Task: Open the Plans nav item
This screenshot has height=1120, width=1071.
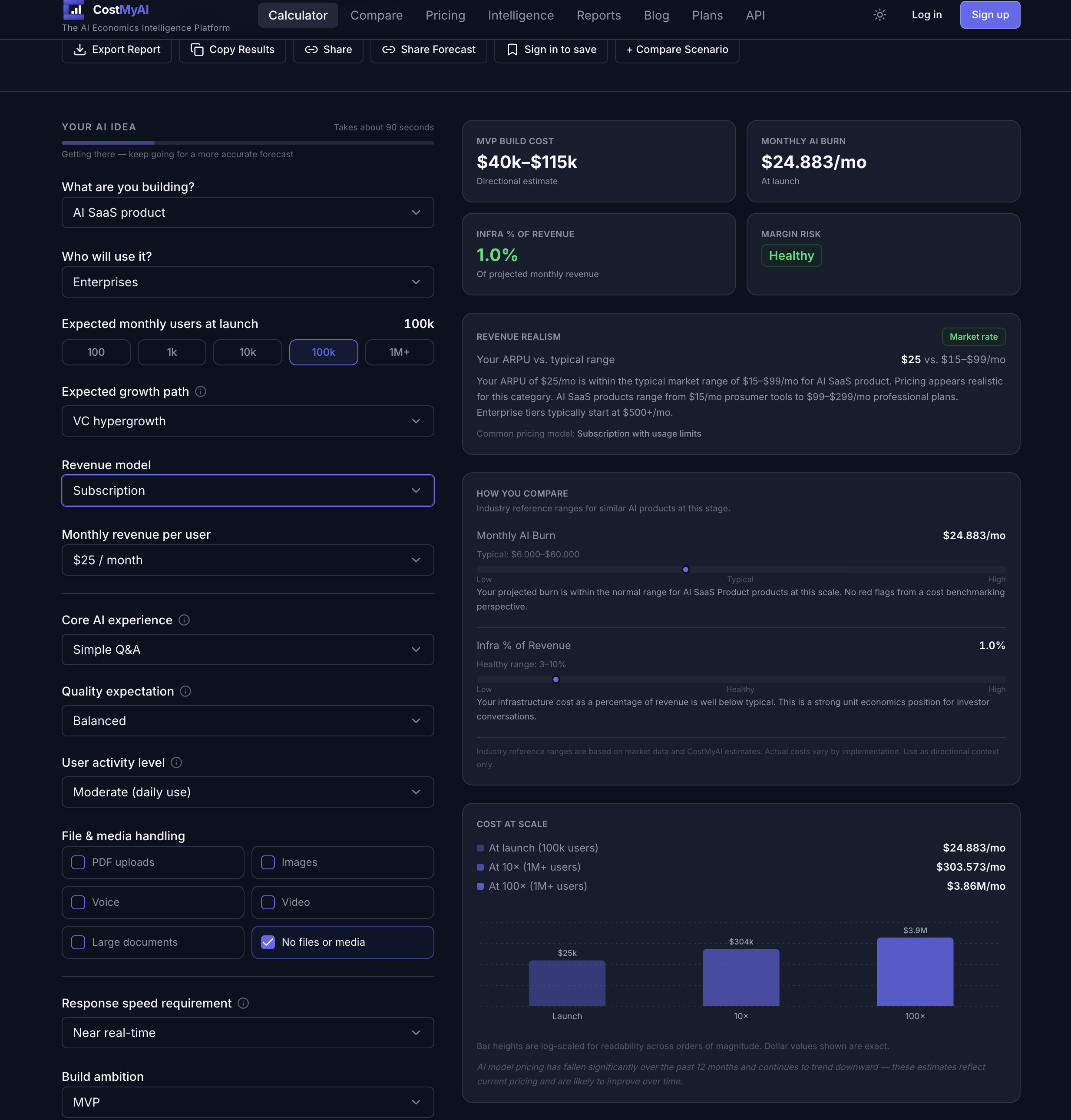Action: pos(707,15)
